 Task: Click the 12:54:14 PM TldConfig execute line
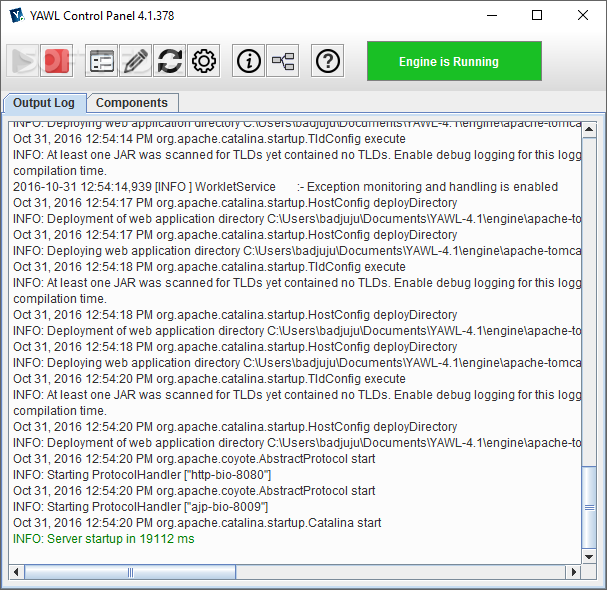click(x=209, y=139)
